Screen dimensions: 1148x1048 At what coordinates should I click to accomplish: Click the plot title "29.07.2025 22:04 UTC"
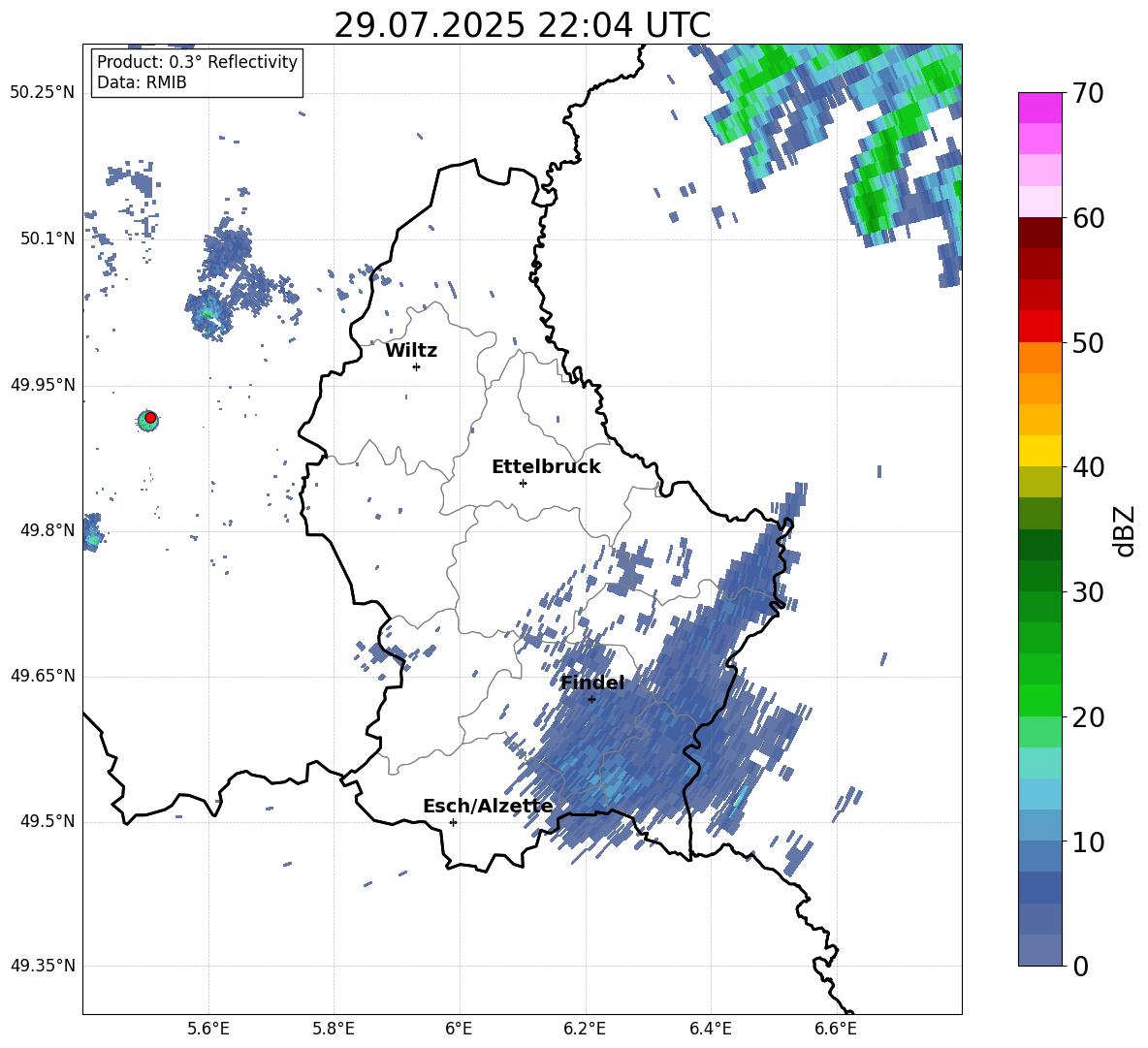[522, 25]
